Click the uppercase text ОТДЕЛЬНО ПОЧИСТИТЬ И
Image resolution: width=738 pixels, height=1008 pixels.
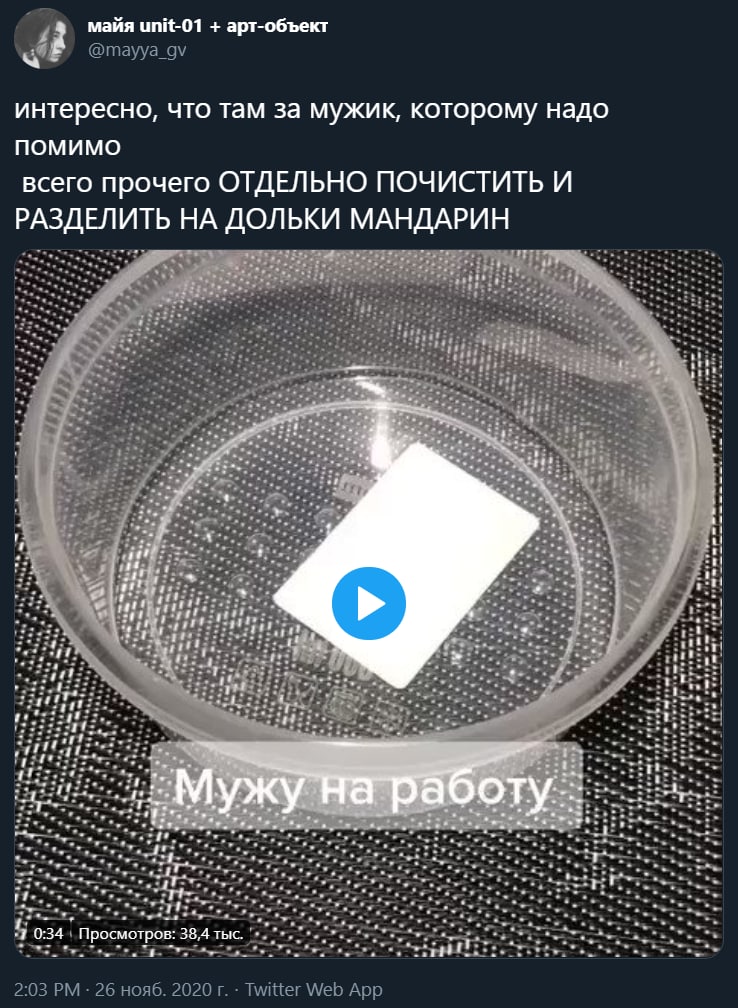tap(395, 183)
